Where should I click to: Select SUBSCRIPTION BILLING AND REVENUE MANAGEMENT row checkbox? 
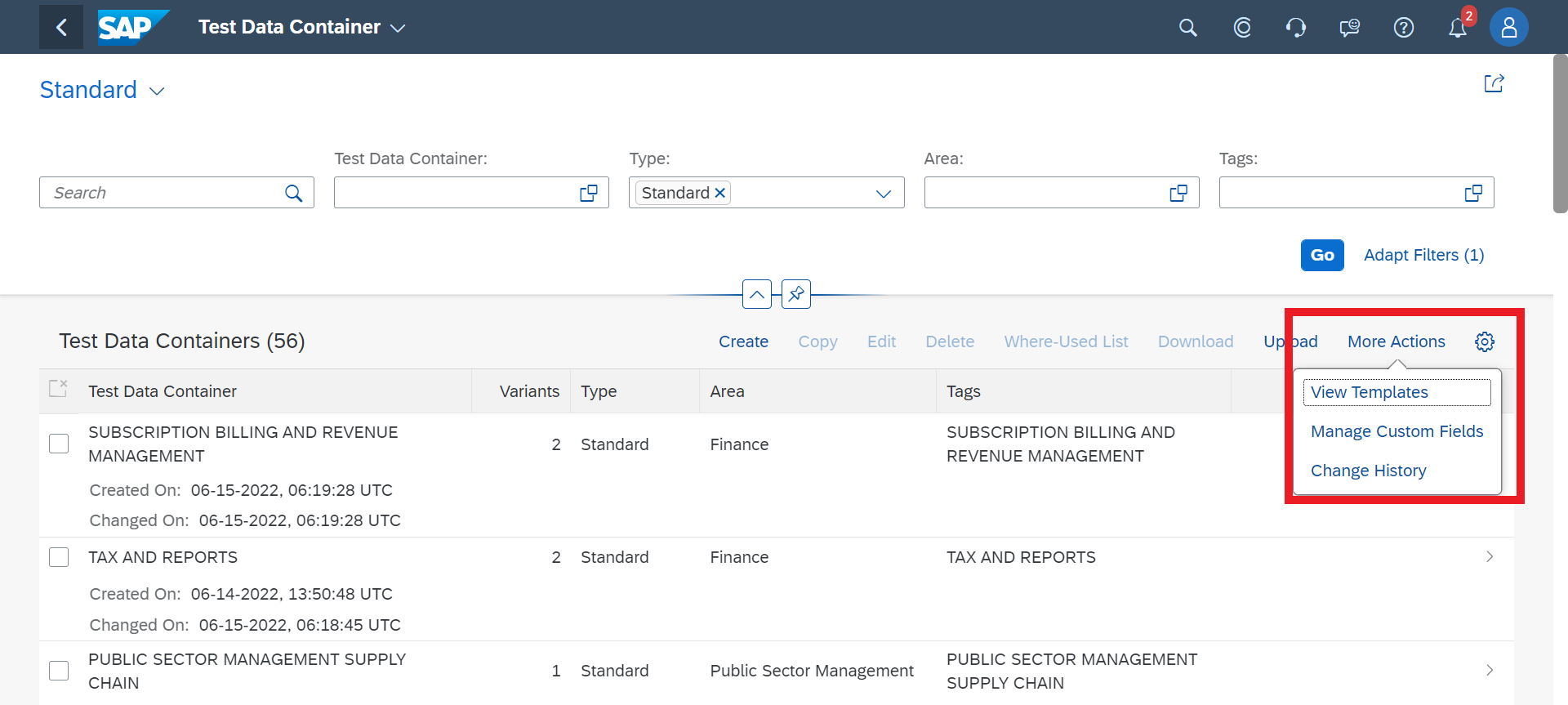click(x=59, y=444)
